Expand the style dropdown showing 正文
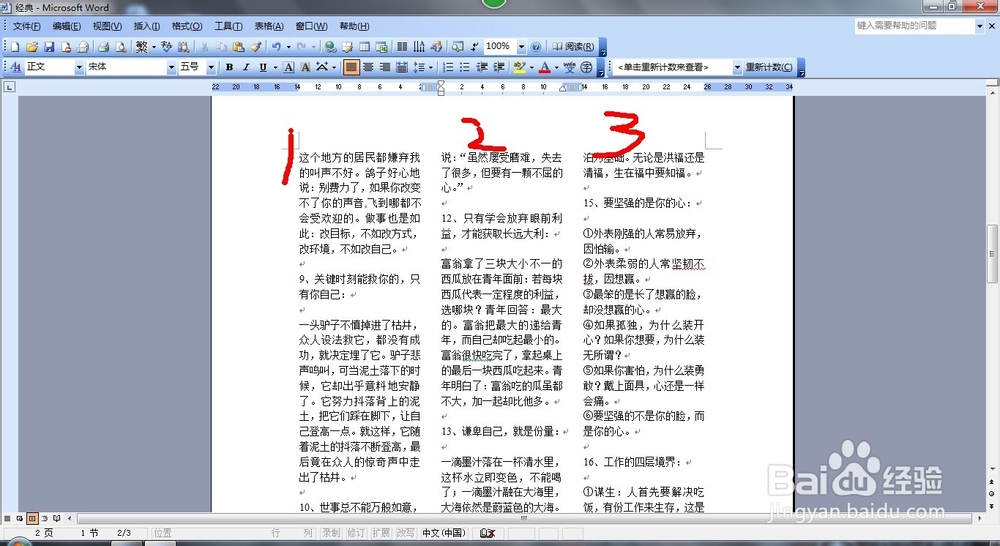 pyautogui.click(x=79, y=67)
